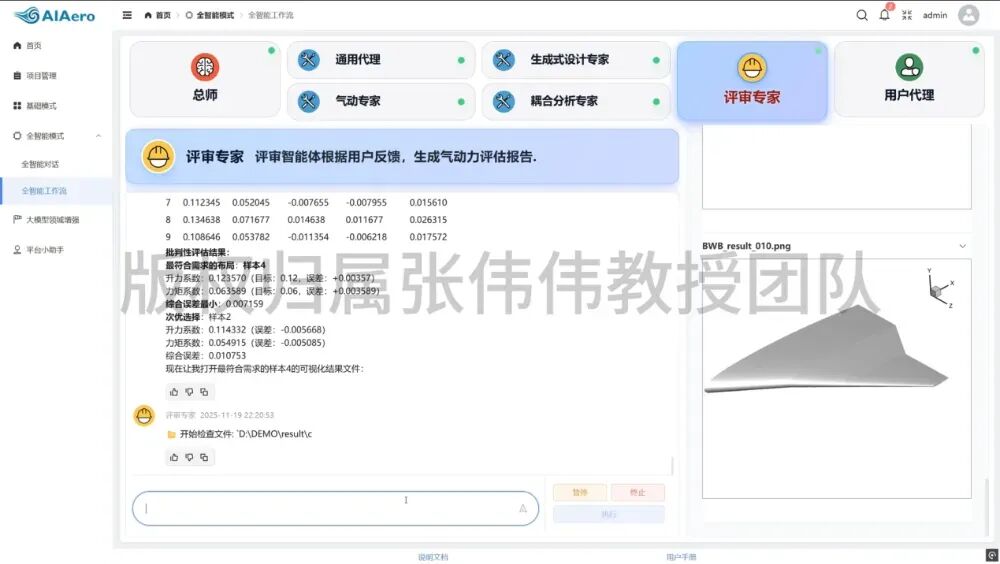Click the 生成式设计专家 tools icon
The image size is (1000, 564).
pos(504,60)
